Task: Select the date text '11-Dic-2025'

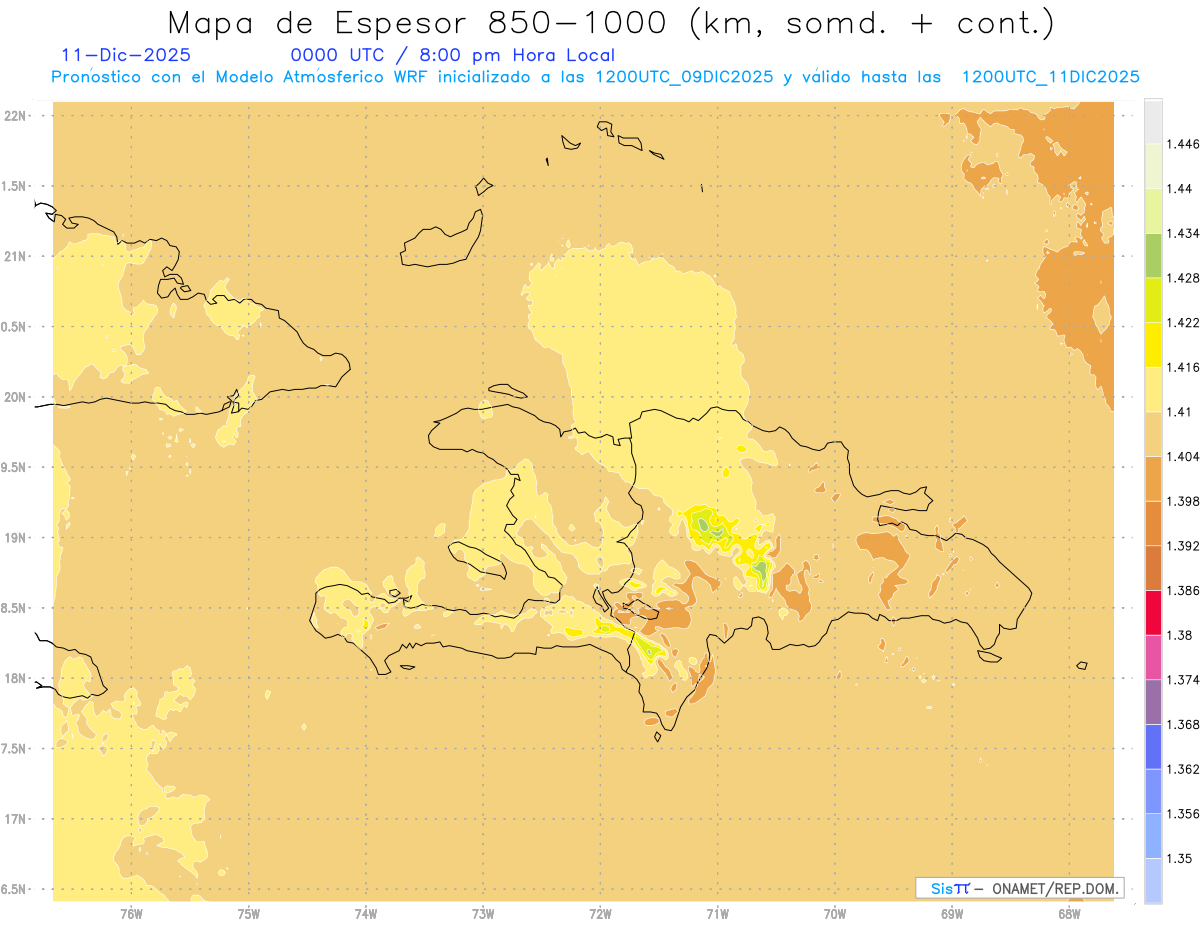Action: coord(126,55)
